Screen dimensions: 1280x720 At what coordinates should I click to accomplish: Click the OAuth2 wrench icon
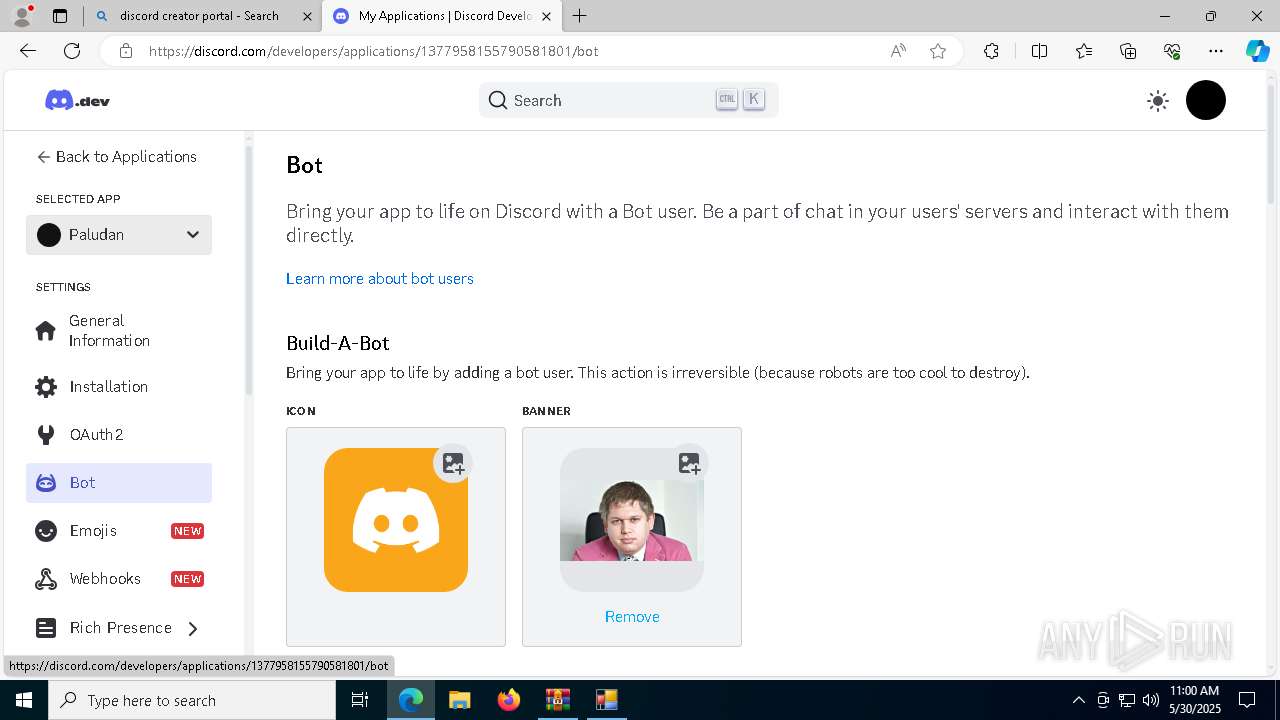(x=46, y=435)
